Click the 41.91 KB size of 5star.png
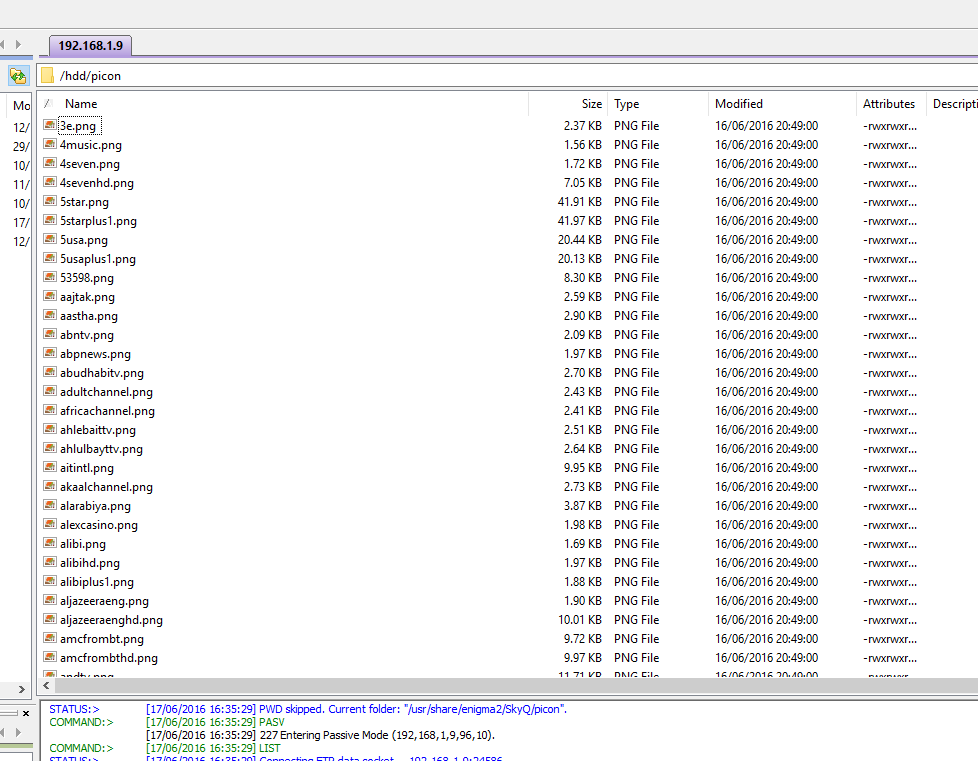The height and width of the screenshot is (761, 978). point(579,201)
